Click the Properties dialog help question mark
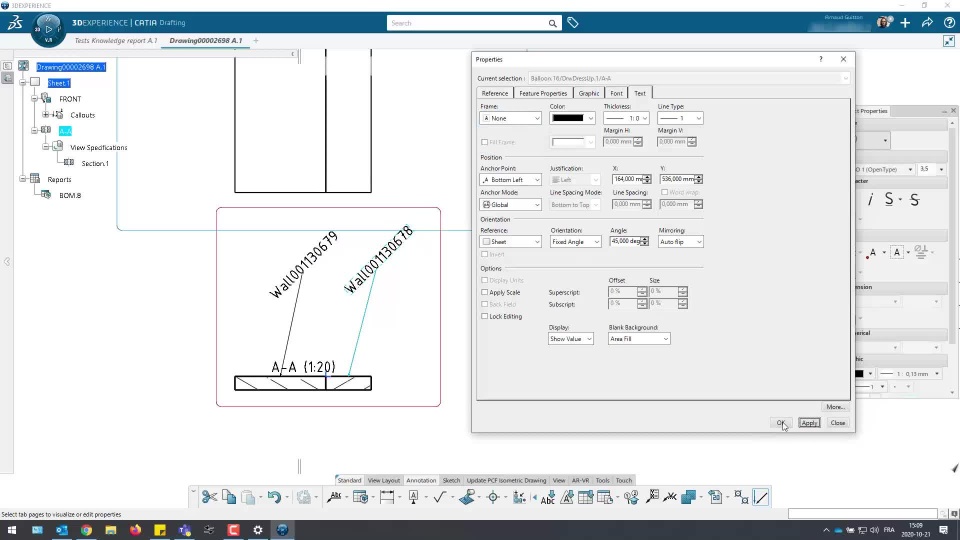Image resolution: width=960 pixels, height=540 pixels. pyautogui.click(x=820, y=59)
